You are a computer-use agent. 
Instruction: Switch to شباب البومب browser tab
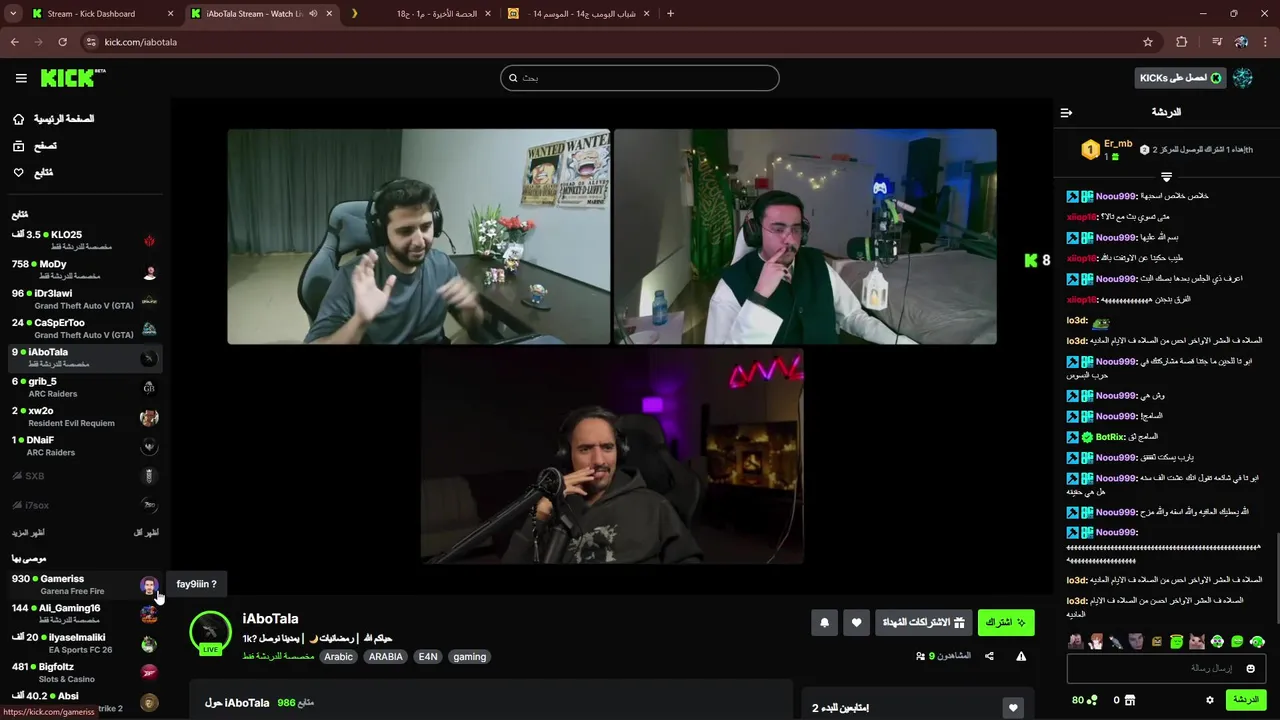[578, 14]
